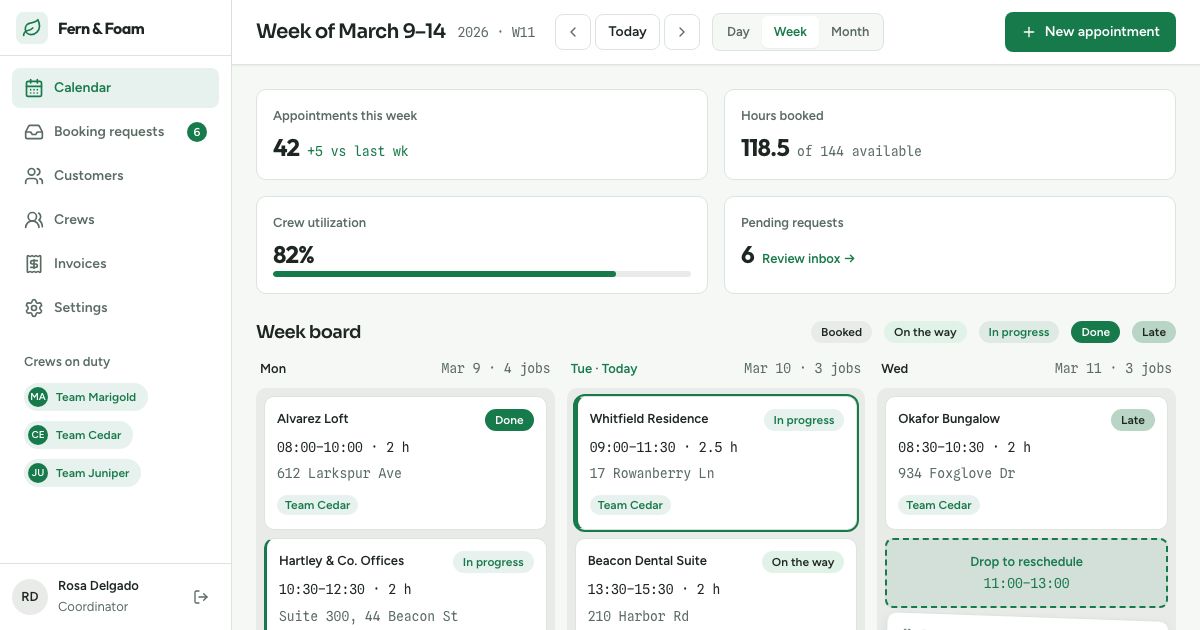Open the Beacon Dental Suite appointment

(x=716, y=585)
